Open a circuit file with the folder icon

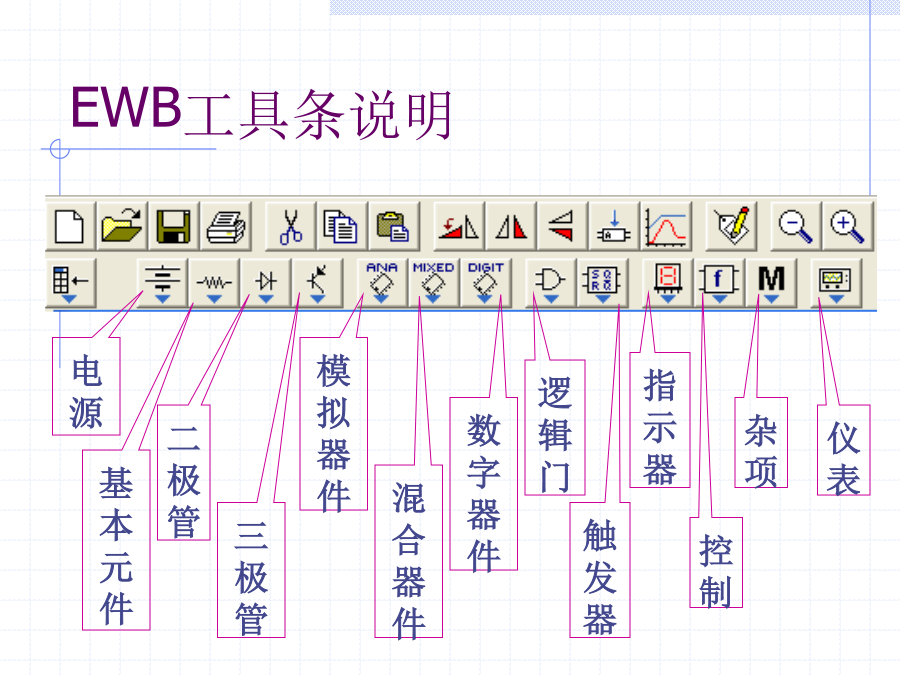(x=122, y=226)
